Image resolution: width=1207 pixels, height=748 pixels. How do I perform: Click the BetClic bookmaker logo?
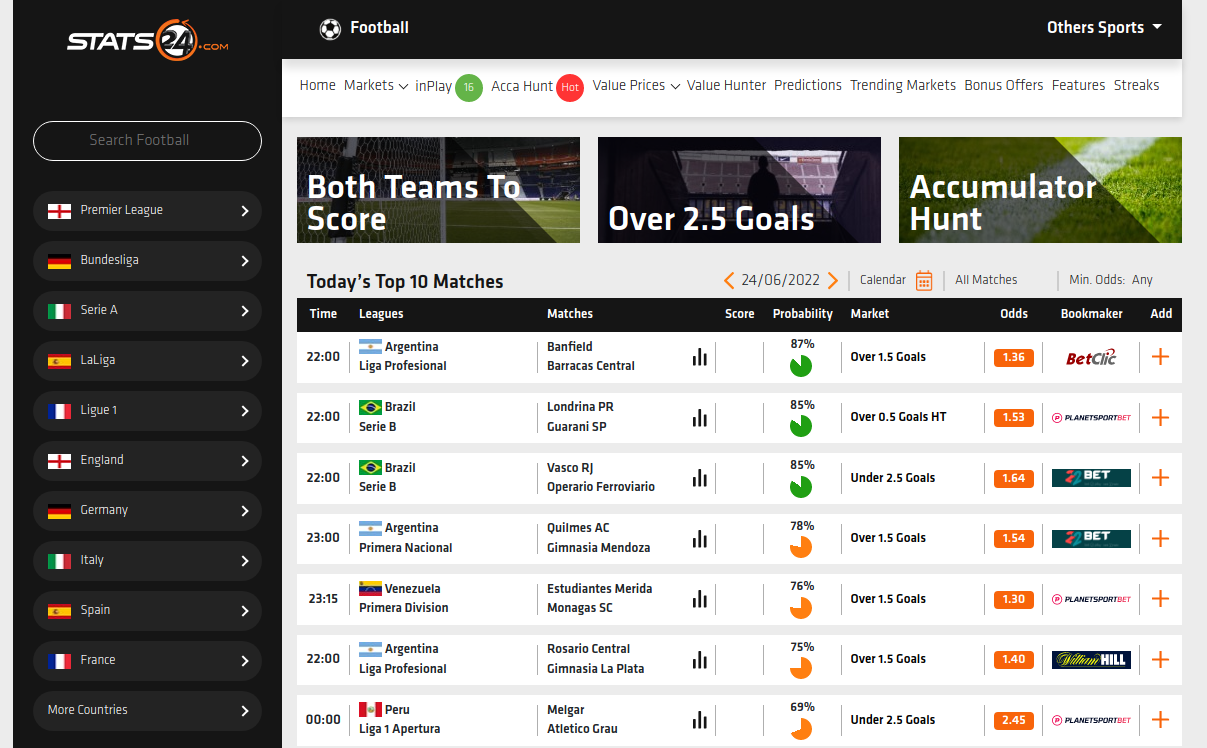(x=1091, y=357)
